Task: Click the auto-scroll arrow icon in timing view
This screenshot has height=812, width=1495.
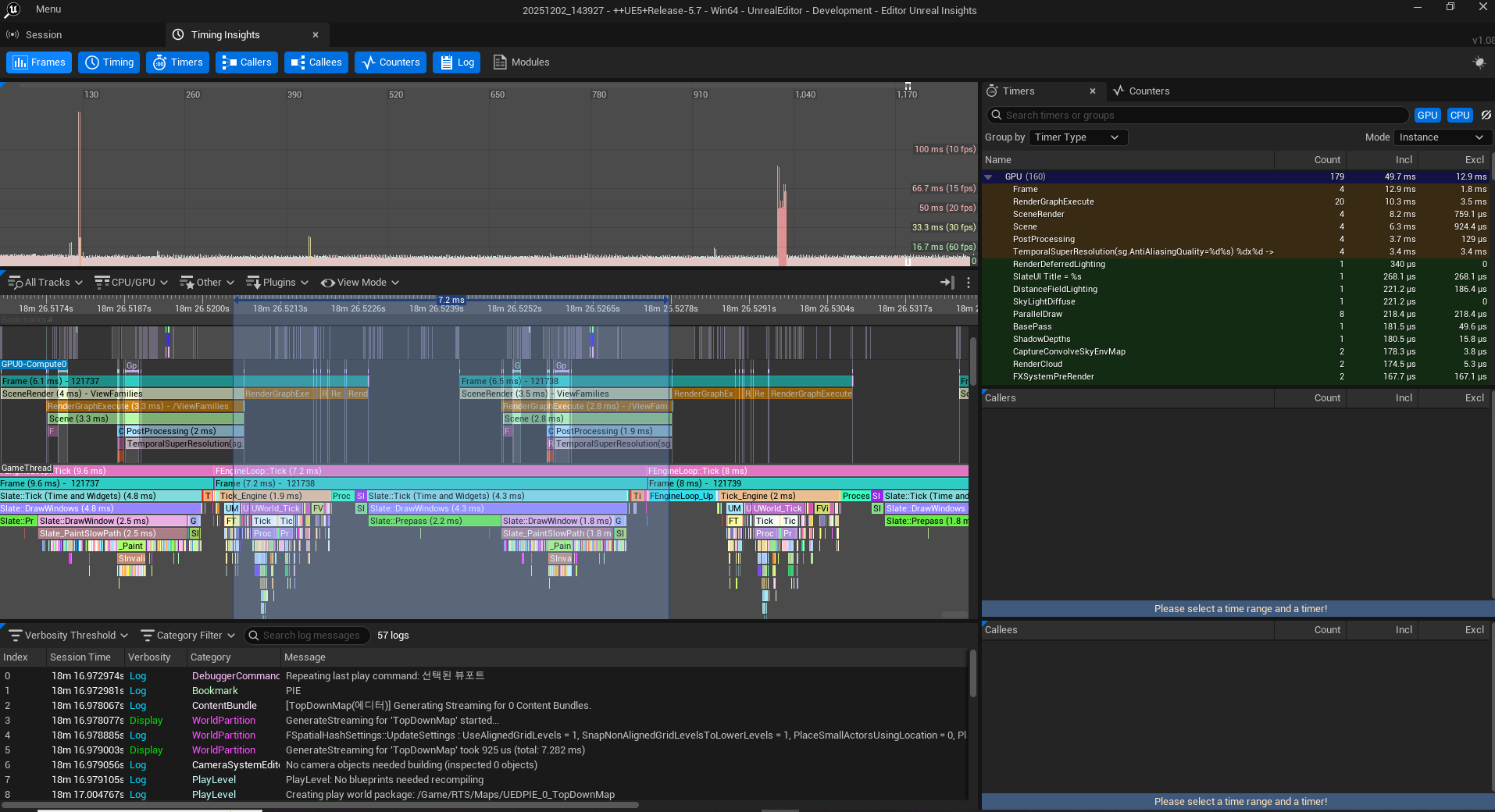Action: 947,283
